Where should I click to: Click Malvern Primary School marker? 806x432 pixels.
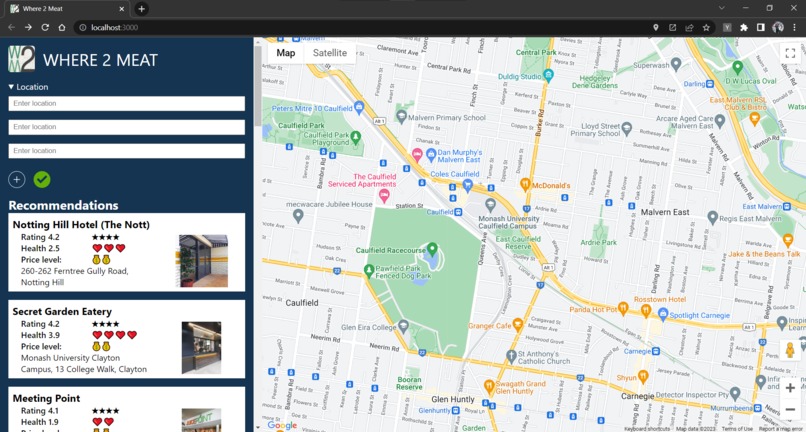[x=401, y=116]
